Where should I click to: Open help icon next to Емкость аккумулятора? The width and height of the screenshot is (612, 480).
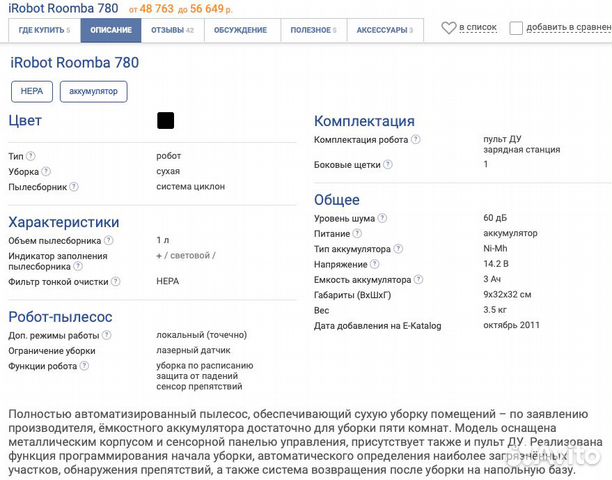coord(418,279)
